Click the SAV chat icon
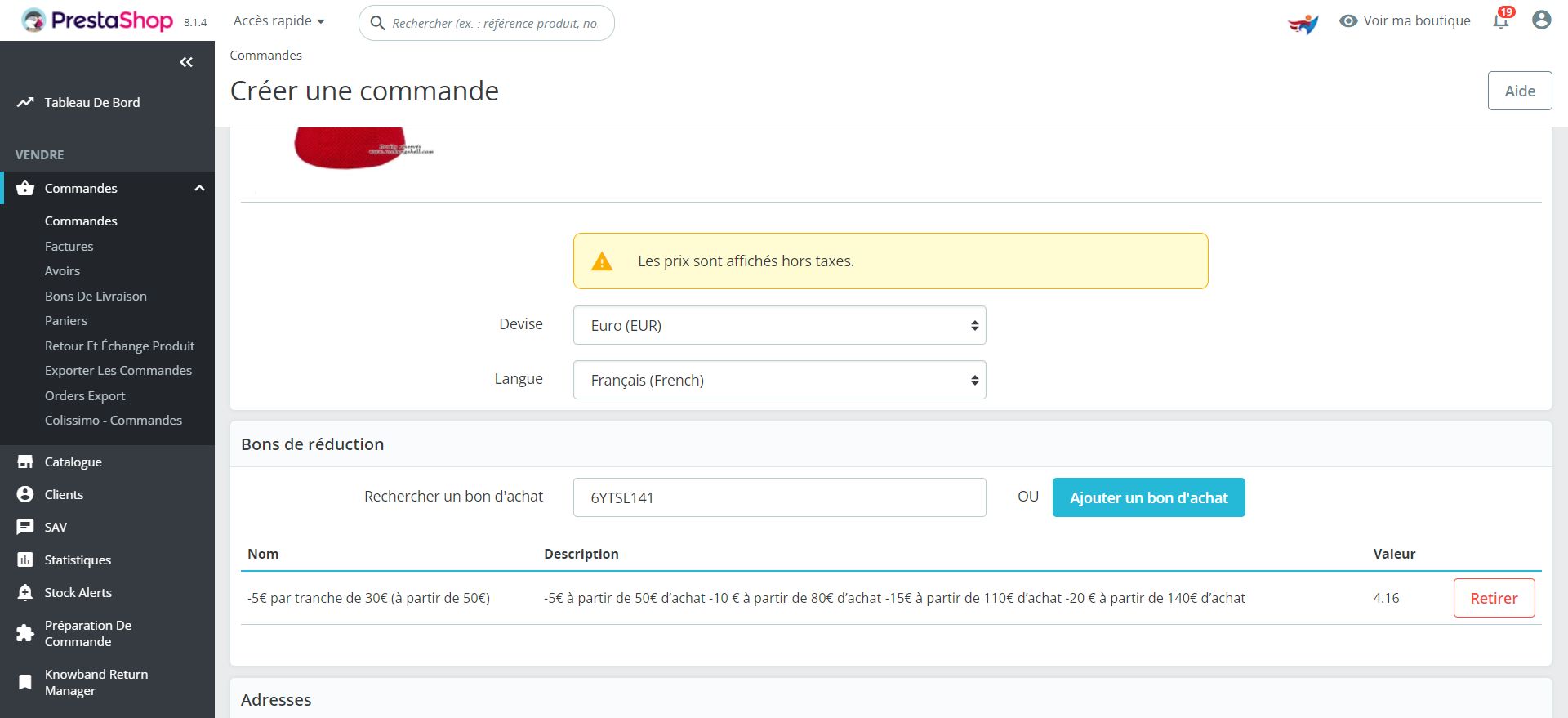 [x=25, y=527]
